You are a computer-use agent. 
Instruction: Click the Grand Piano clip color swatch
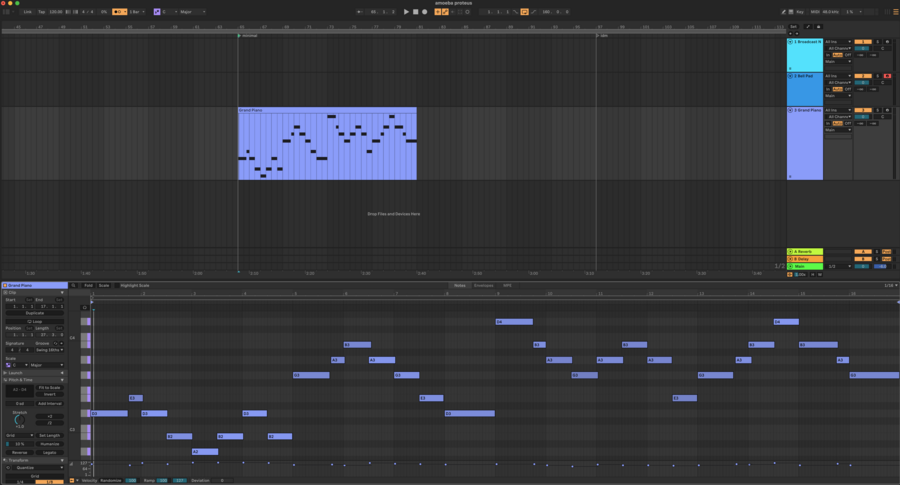(x=5, y=285)
